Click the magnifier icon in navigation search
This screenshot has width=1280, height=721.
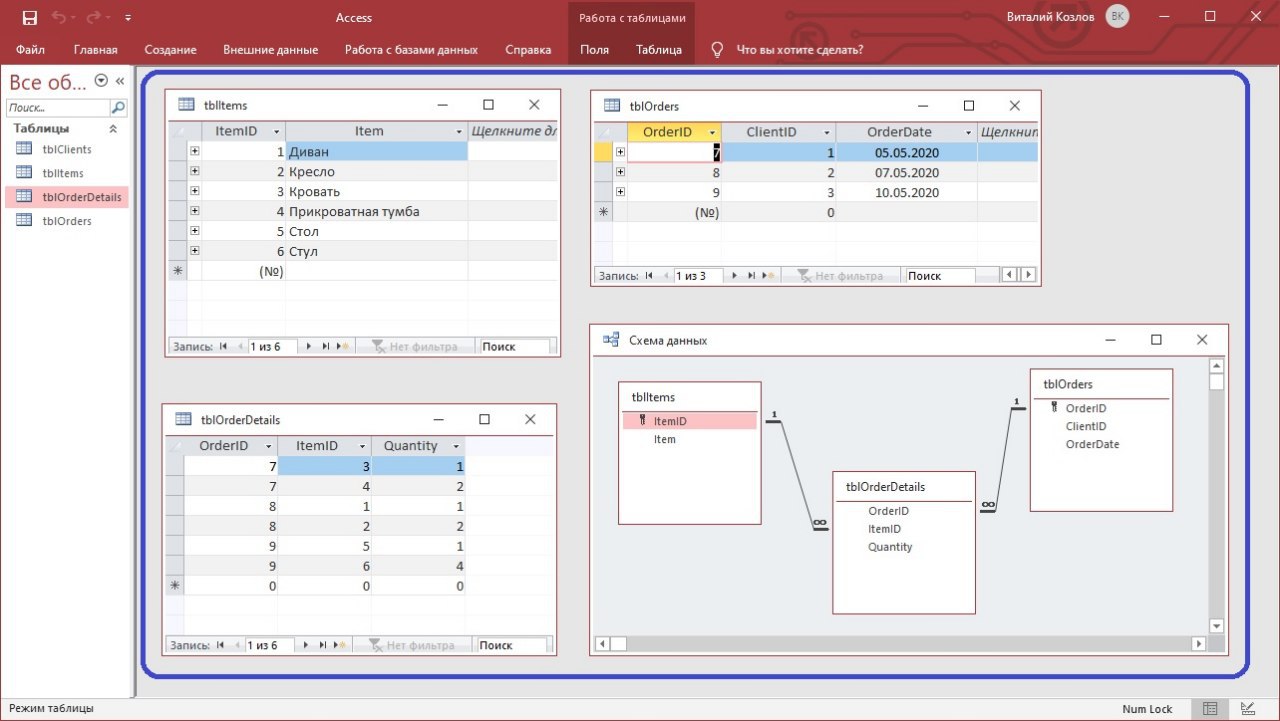click(118, 108)
